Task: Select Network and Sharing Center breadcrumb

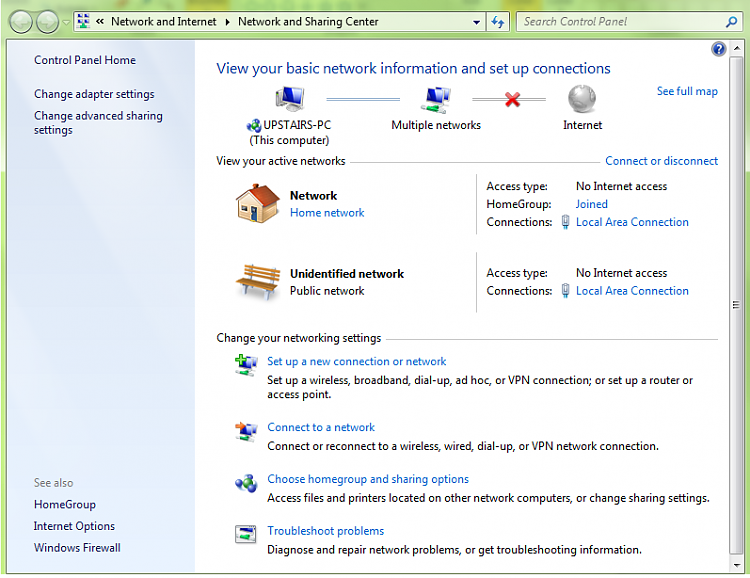Action: coord(308,22)
